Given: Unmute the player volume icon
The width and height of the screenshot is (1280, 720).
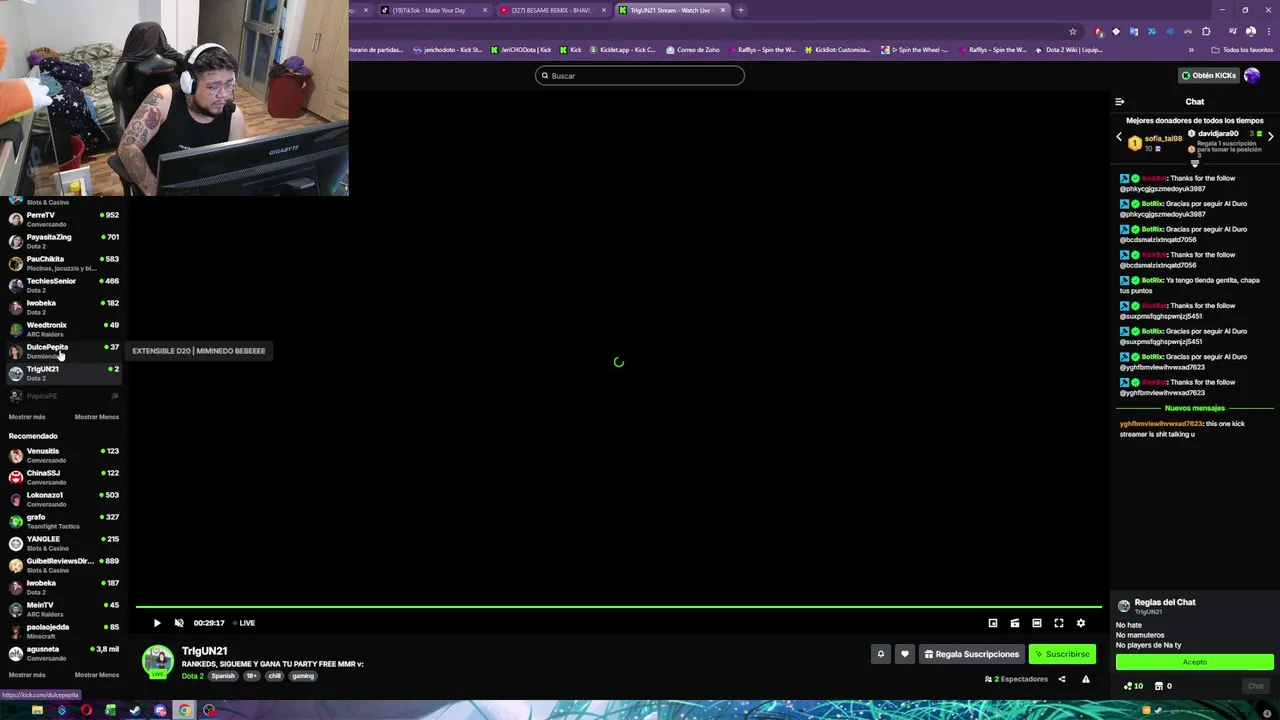Looking at the screenshot, I should [179, 623].
